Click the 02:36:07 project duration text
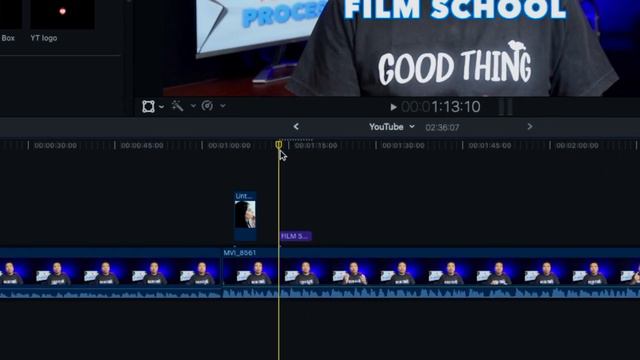This screenshot has width=640, height=360. (x=442, y=127)
